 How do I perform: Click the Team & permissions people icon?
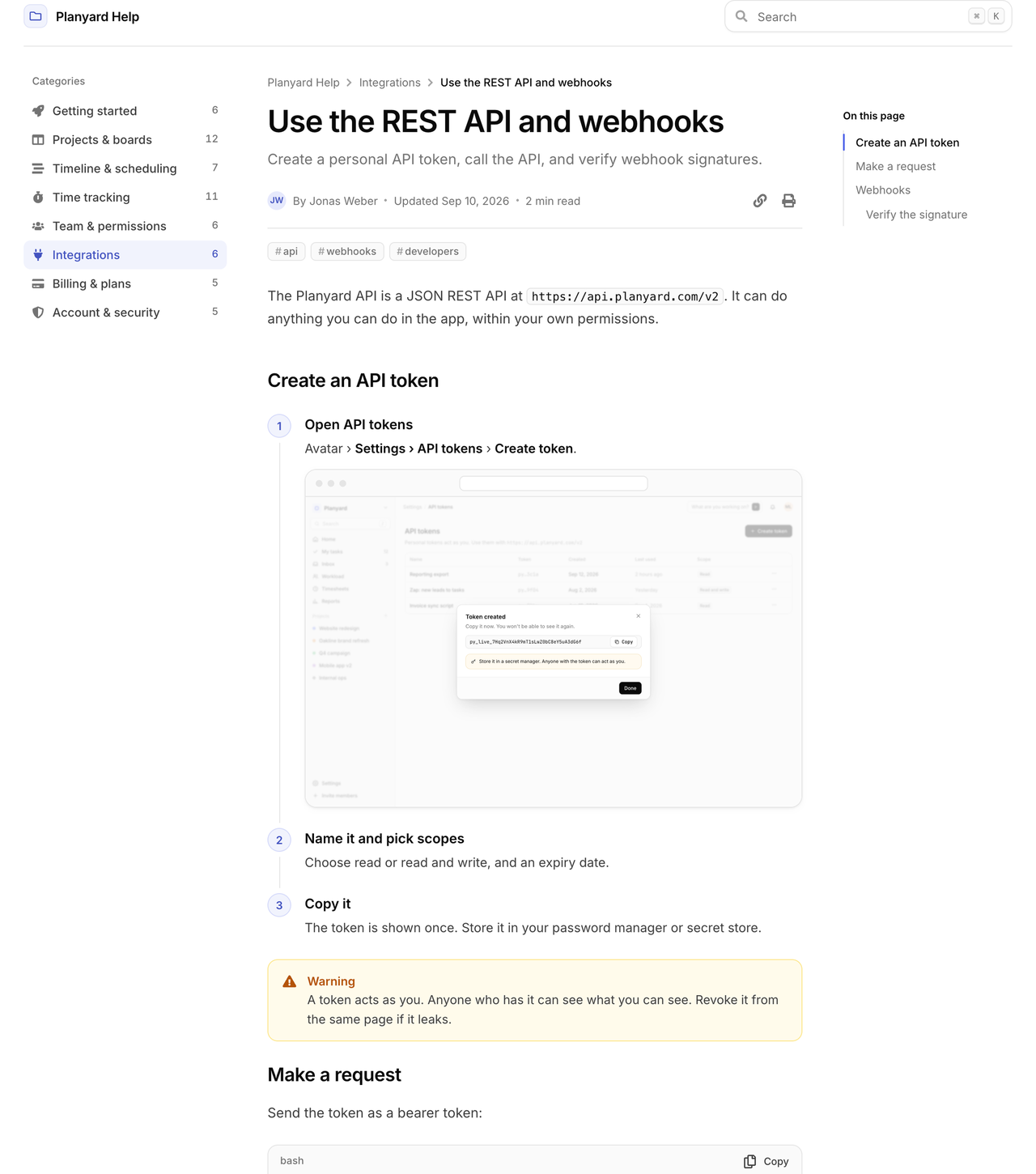pyautogui.click(x=38, y=226)
